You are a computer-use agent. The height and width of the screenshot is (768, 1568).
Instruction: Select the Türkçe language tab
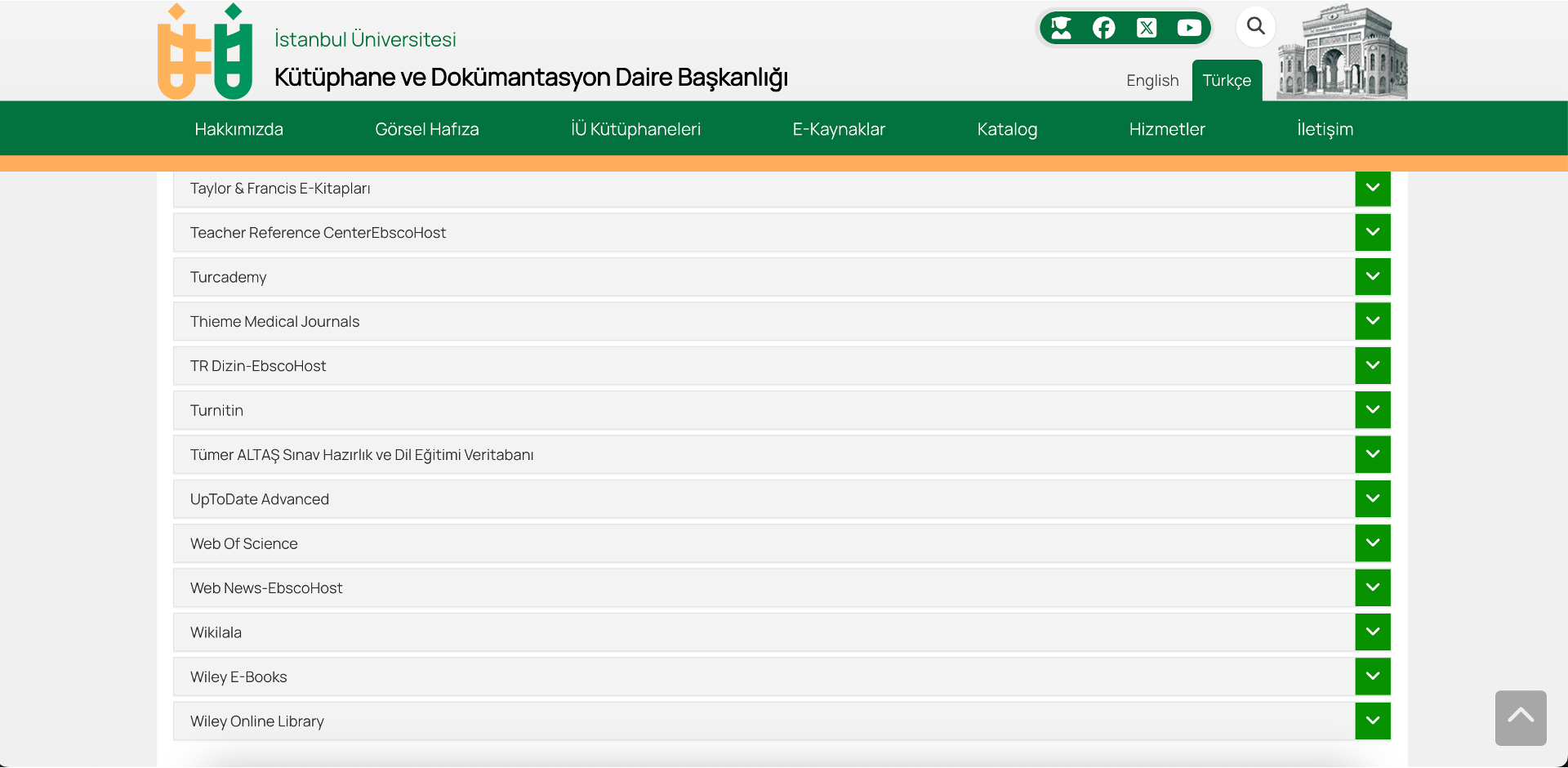(1227, 80)
